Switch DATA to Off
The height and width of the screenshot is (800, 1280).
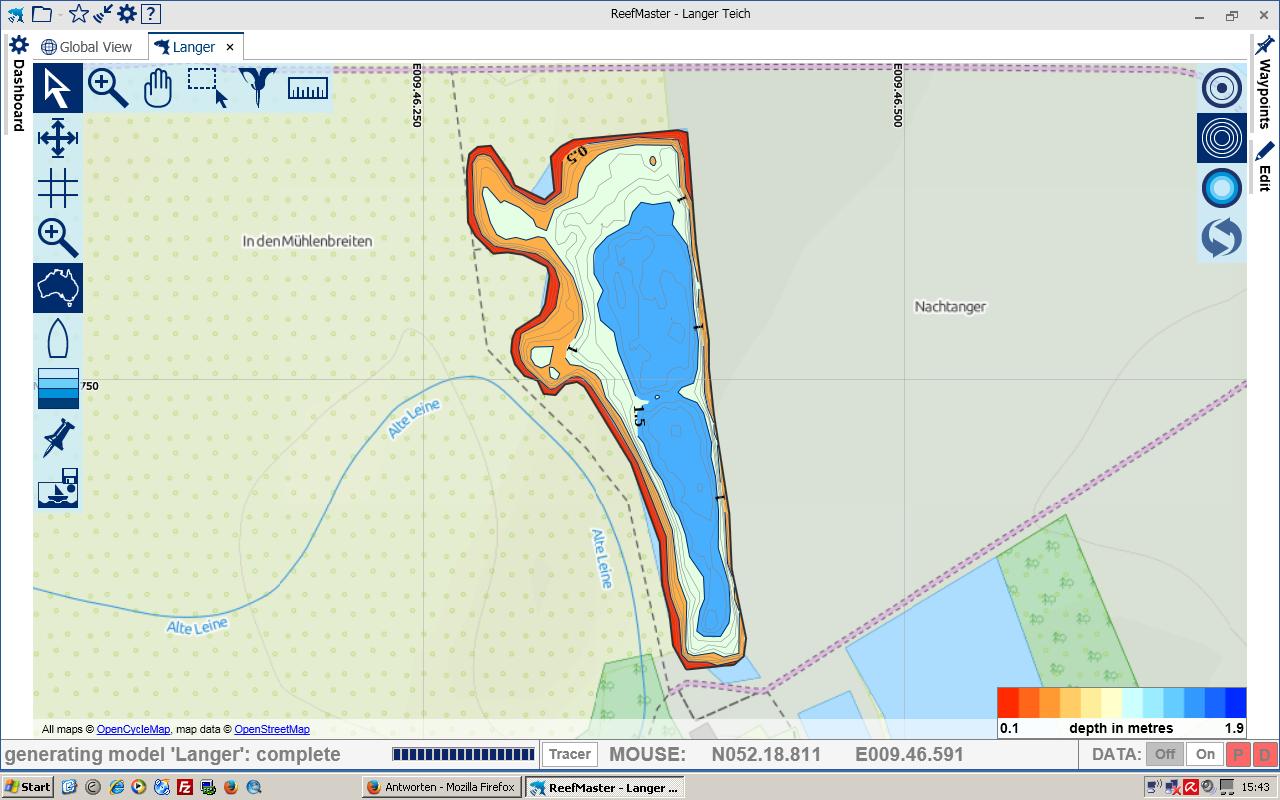point(1165,754)
